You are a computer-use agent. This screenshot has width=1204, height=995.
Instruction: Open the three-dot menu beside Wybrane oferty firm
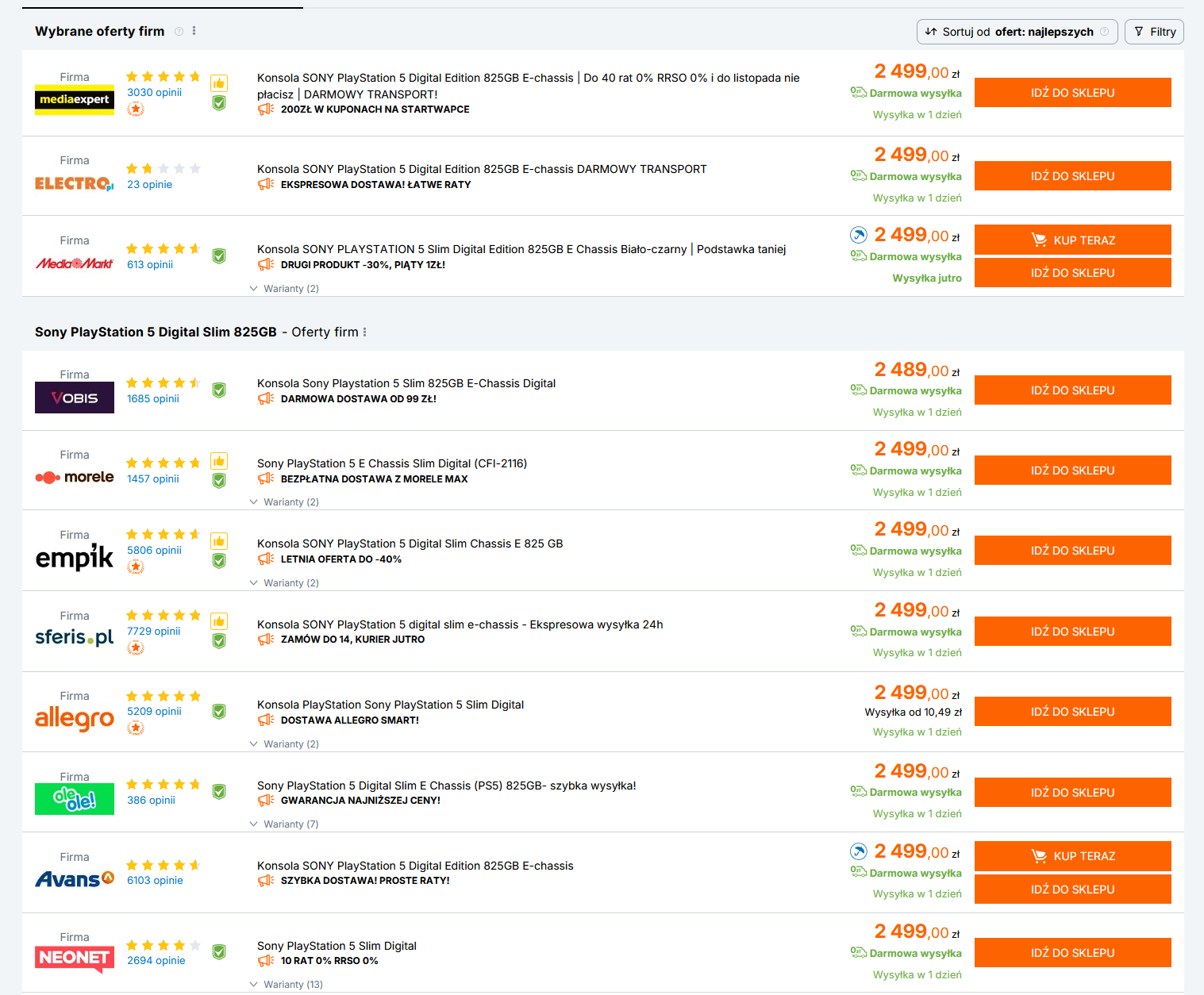tap(194, 31)
